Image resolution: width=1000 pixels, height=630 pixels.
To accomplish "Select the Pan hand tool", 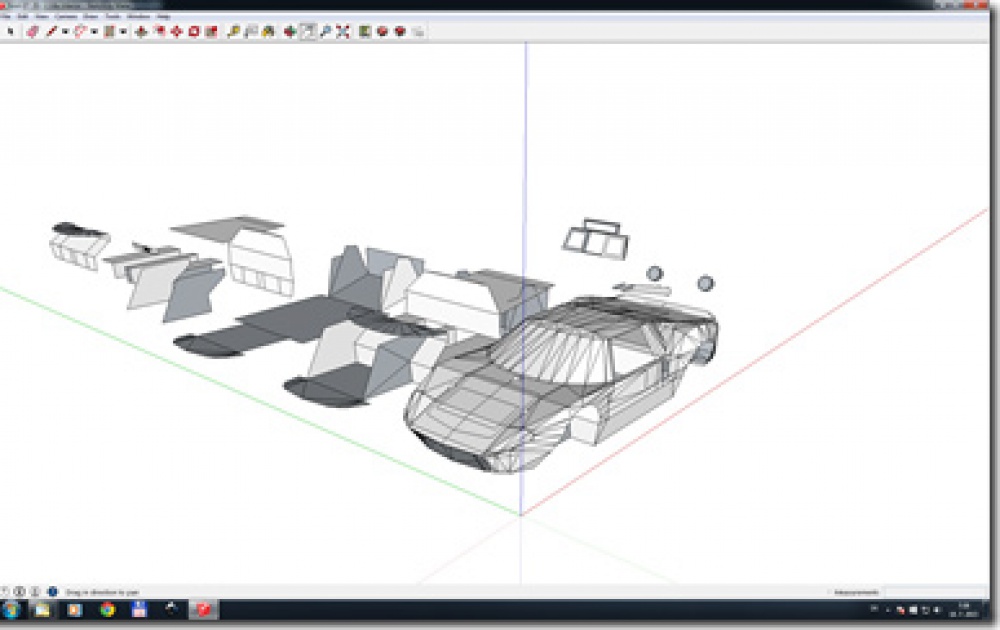I will tap(307, 31).
